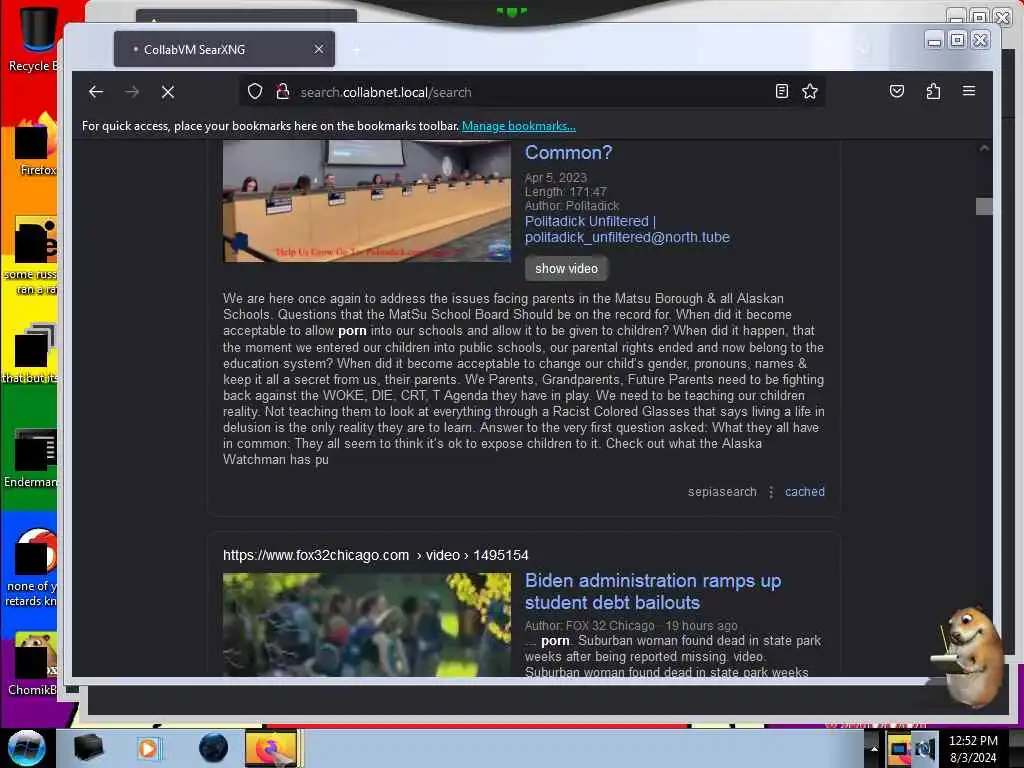The image size is (1024, 768).
Task: Show hidden tray icons arrow
Action: tap(872, 749)
